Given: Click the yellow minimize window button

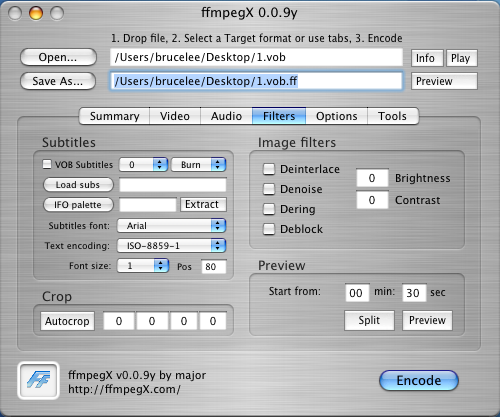Looking at the screenshot, I should coord(36,13).
